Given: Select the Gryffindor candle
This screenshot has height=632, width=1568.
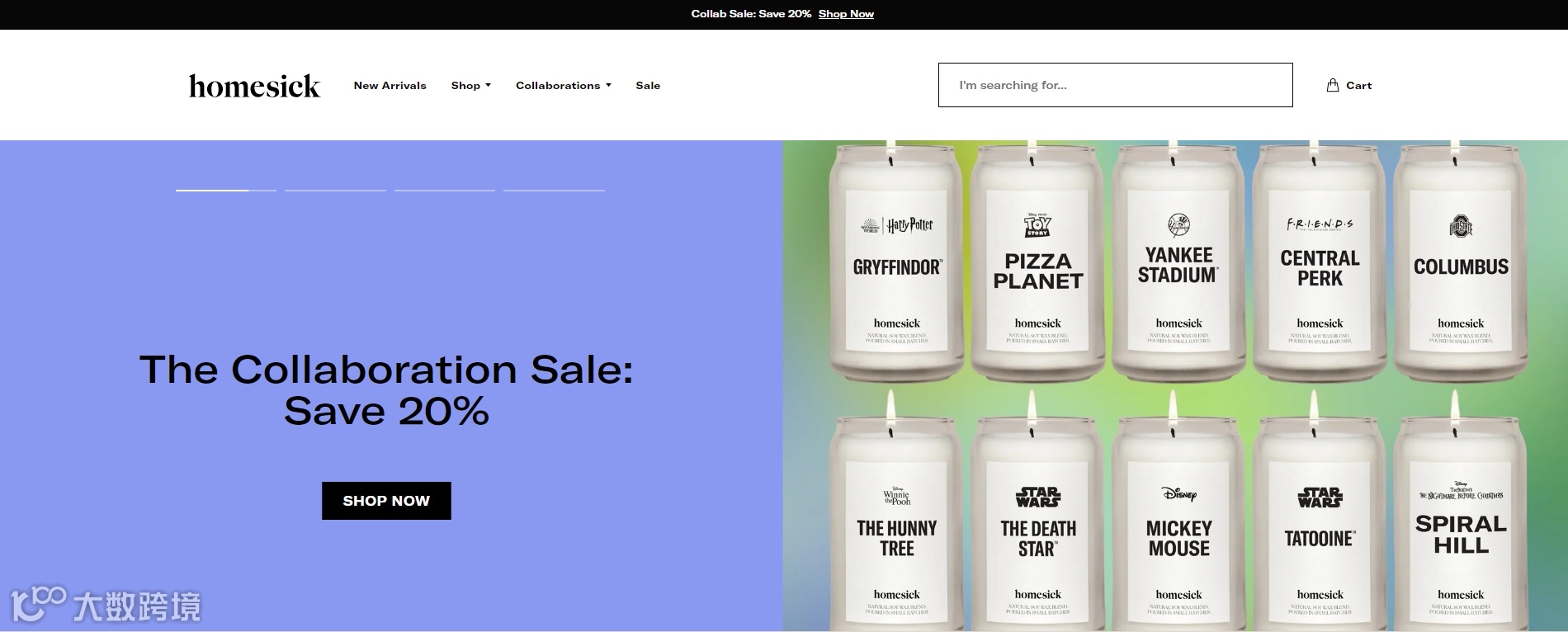Looking at the screenshot, I should (x=897, y=264).
